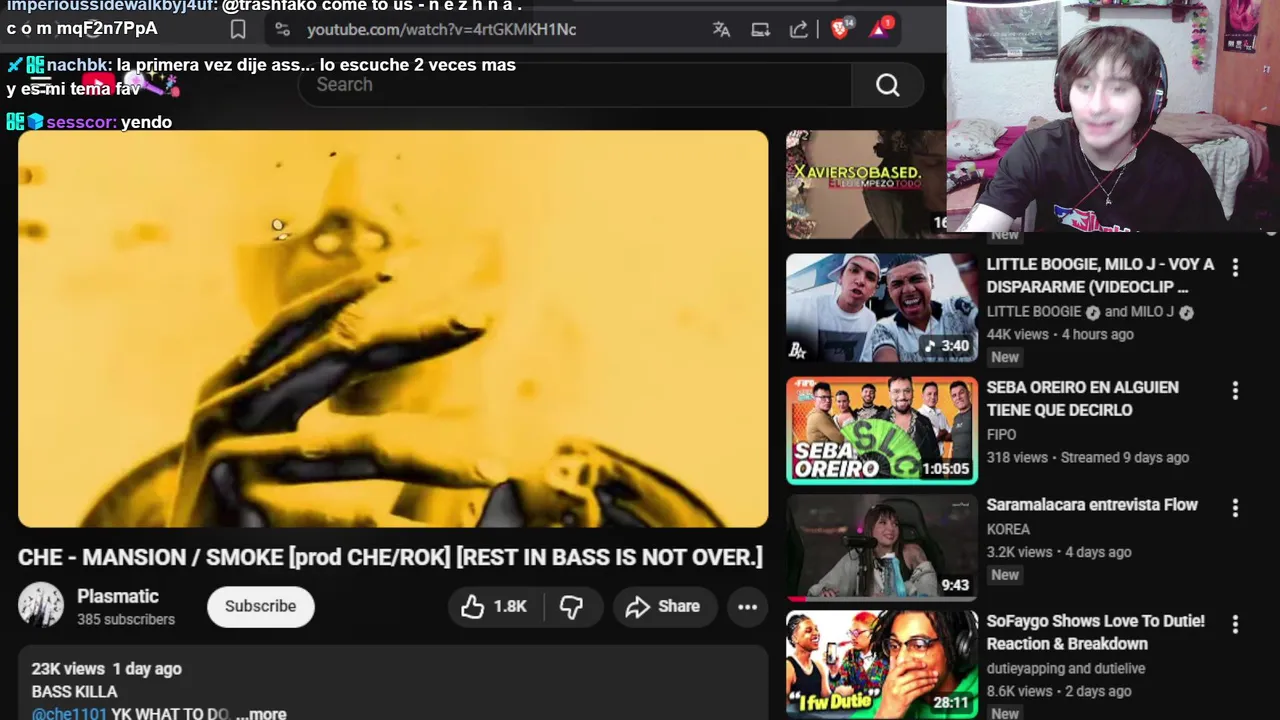Click channel 'dutieyapping and dutielive'

point(1066,668)
